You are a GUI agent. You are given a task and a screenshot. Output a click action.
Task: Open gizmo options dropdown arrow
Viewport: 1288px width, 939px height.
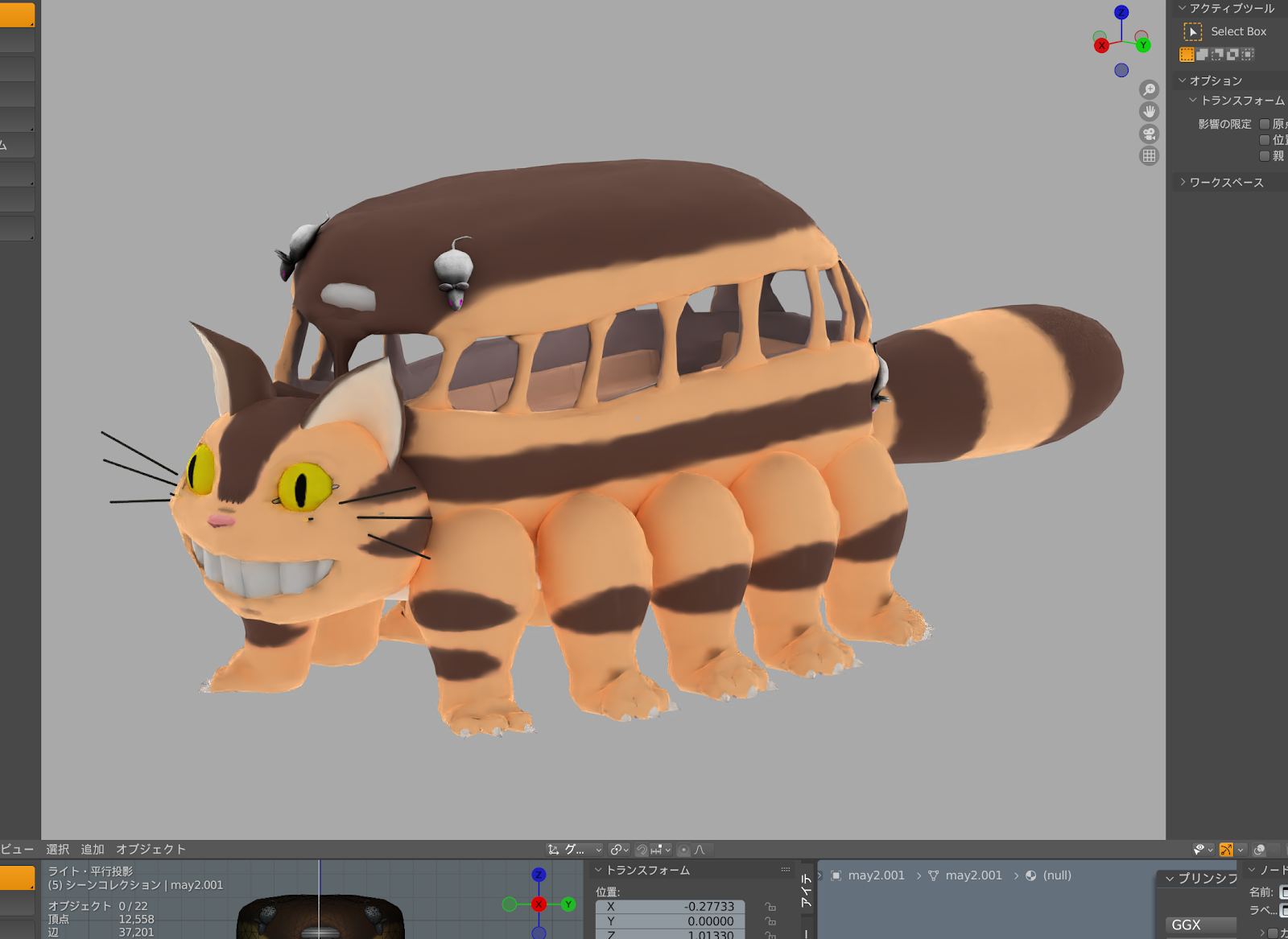click(x=1241, y=850)
